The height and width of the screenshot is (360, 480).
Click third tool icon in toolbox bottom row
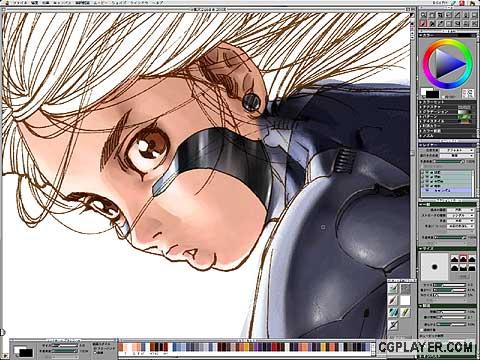(441, 23)
